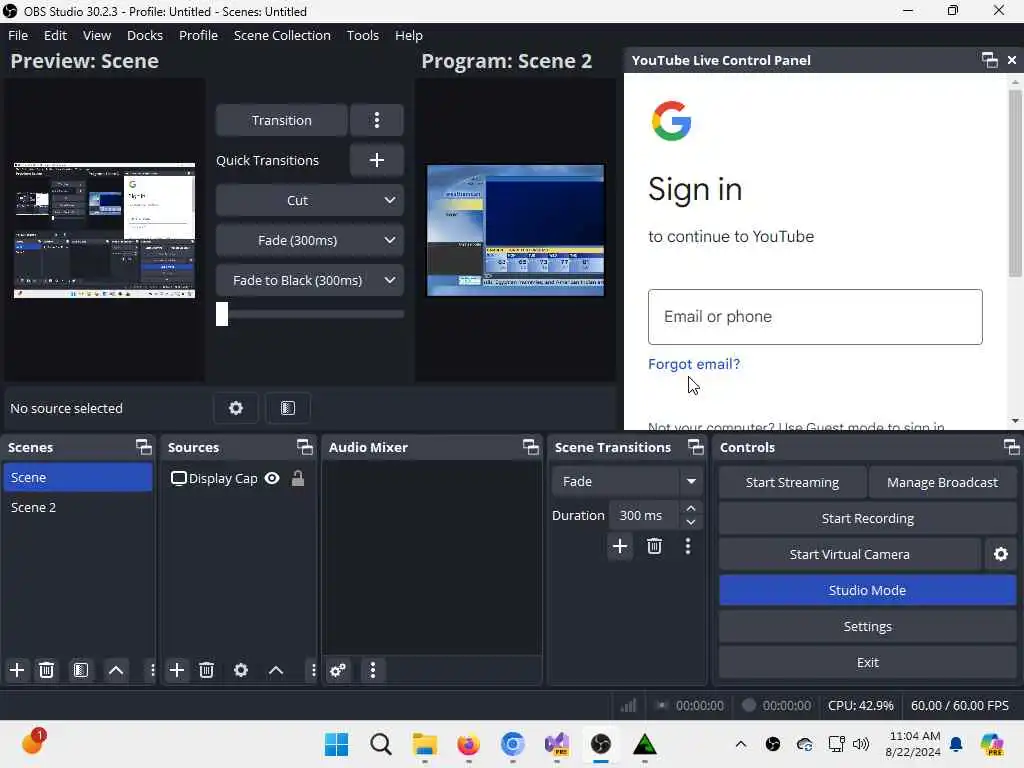Click Manage Broadcast
The image size is (1024, 768).
point(942,483)
